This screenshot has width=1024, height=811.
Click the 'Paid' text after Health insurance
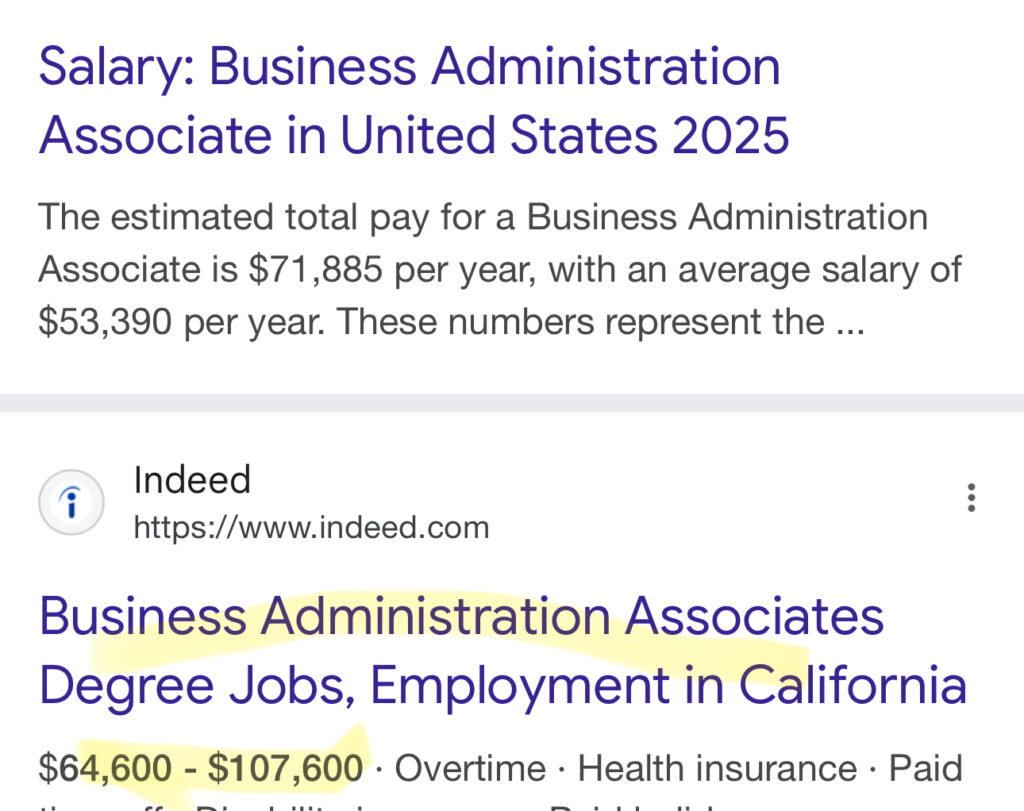coord(925,768)
